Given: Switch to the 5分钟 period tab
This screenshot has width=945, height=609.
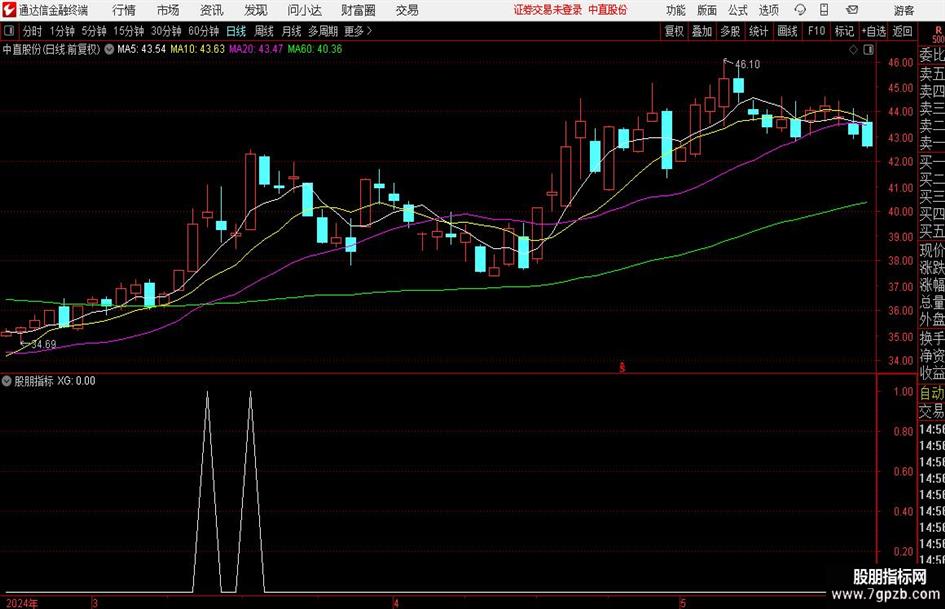Looking at the screenshot, I should [x=94, y=31].
